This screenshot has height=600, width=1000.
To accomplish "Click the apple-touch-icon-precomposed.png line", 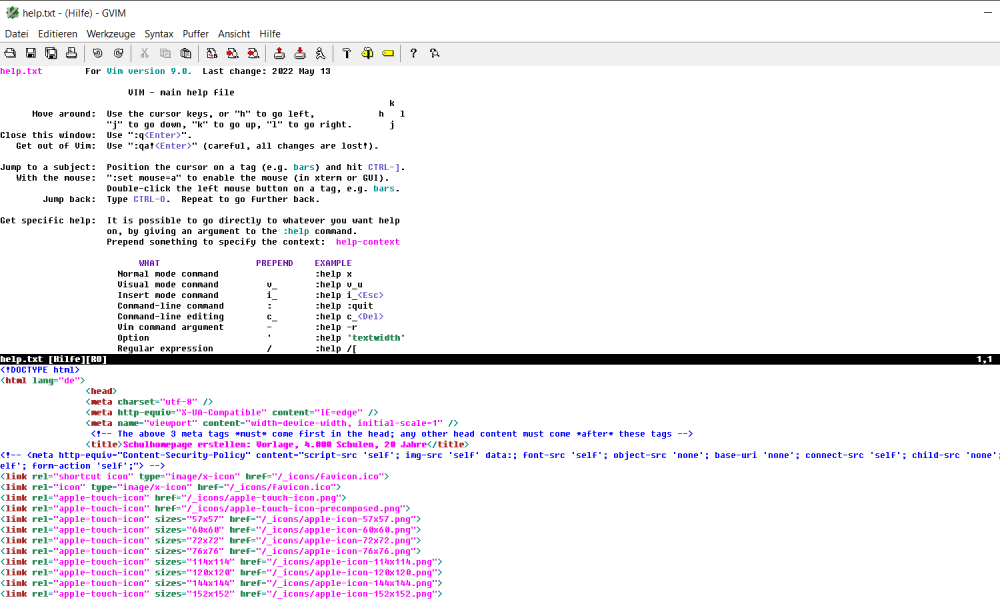I will point(205,508).
